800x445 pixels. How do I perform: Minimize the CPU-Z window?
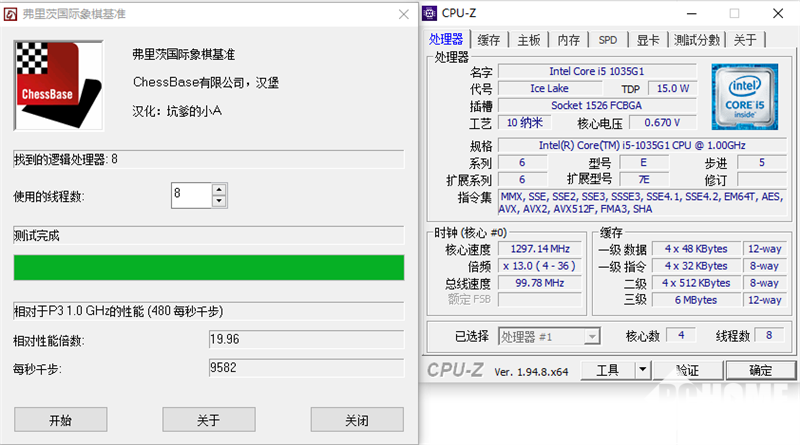tap(692, 14)
